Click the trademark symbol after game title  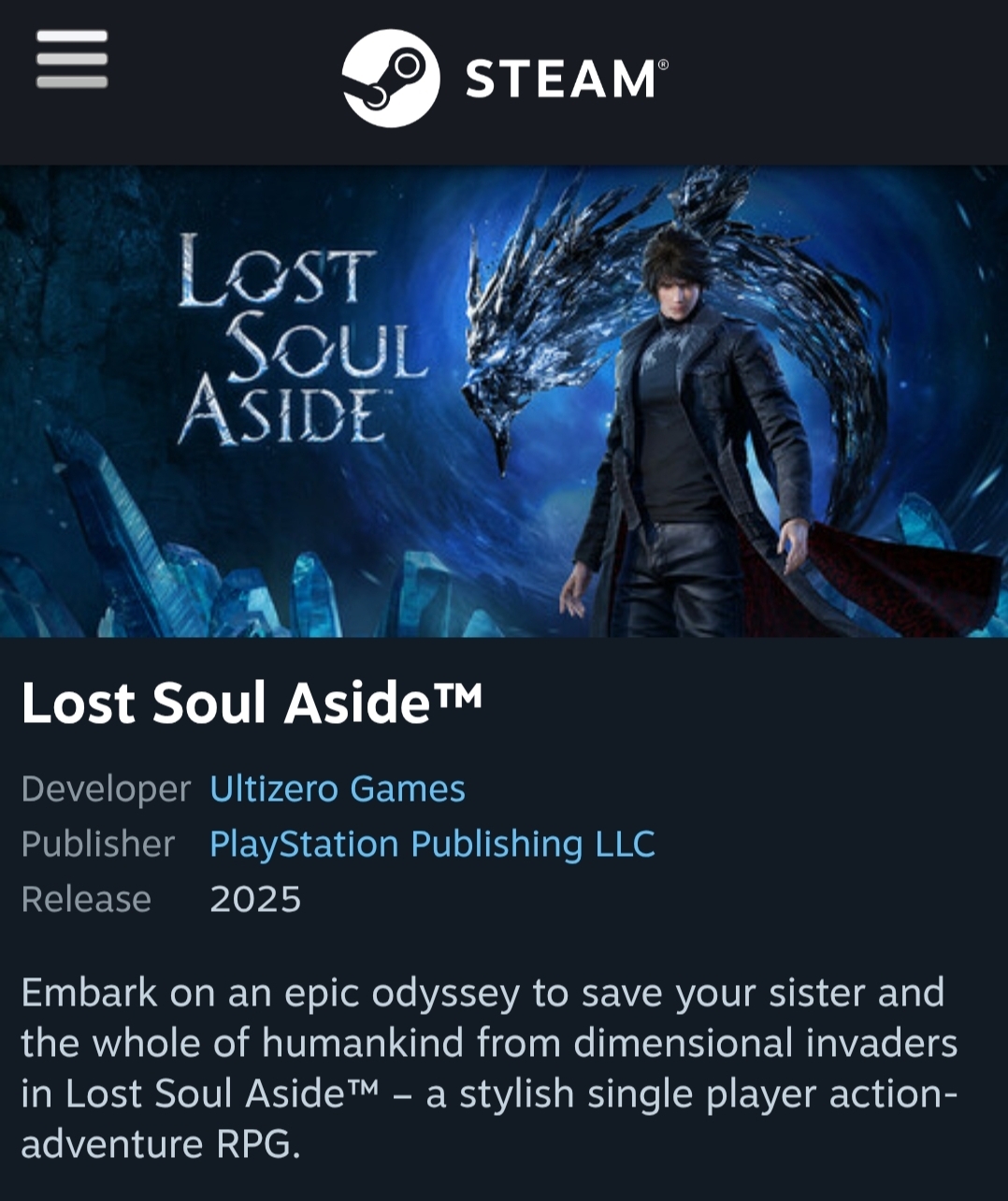pyautogui.click(x=458, y=694)
